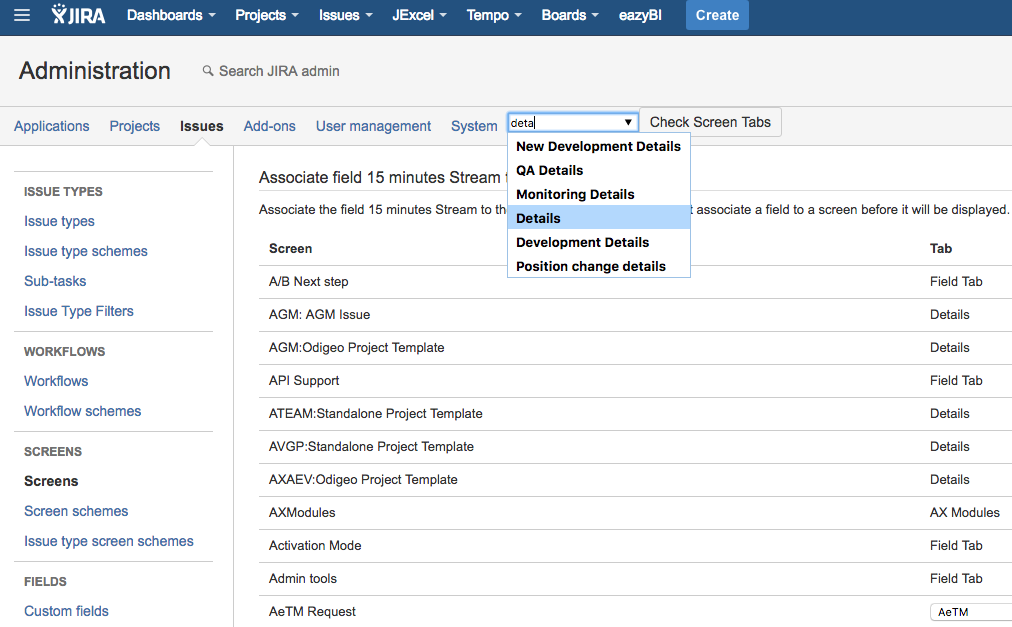Go to Custom fields link

pyautogui.click(x=66, y=611)
